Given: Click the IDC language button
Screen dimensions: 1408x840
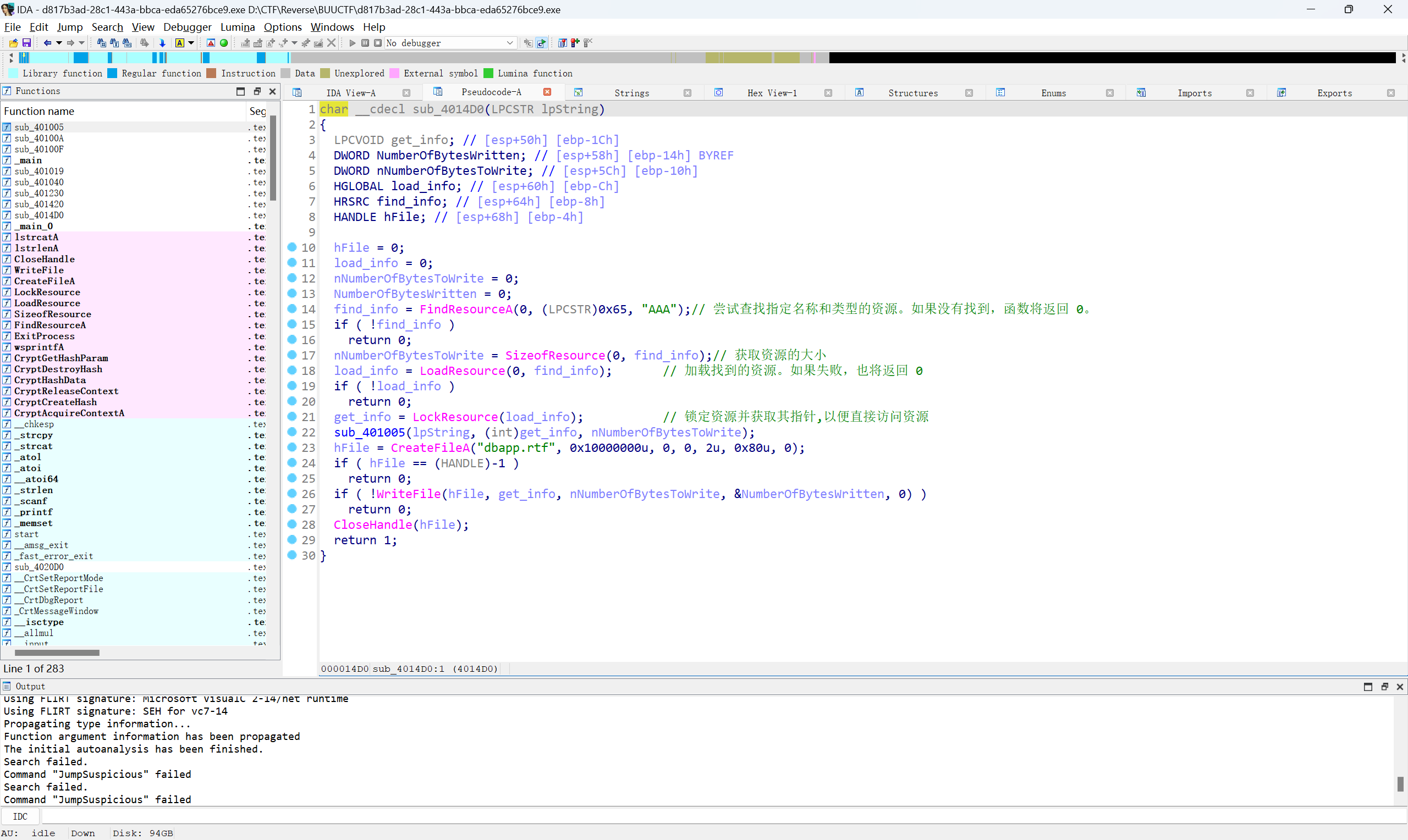Looking at the screenshot, I should tap(20, 816).
